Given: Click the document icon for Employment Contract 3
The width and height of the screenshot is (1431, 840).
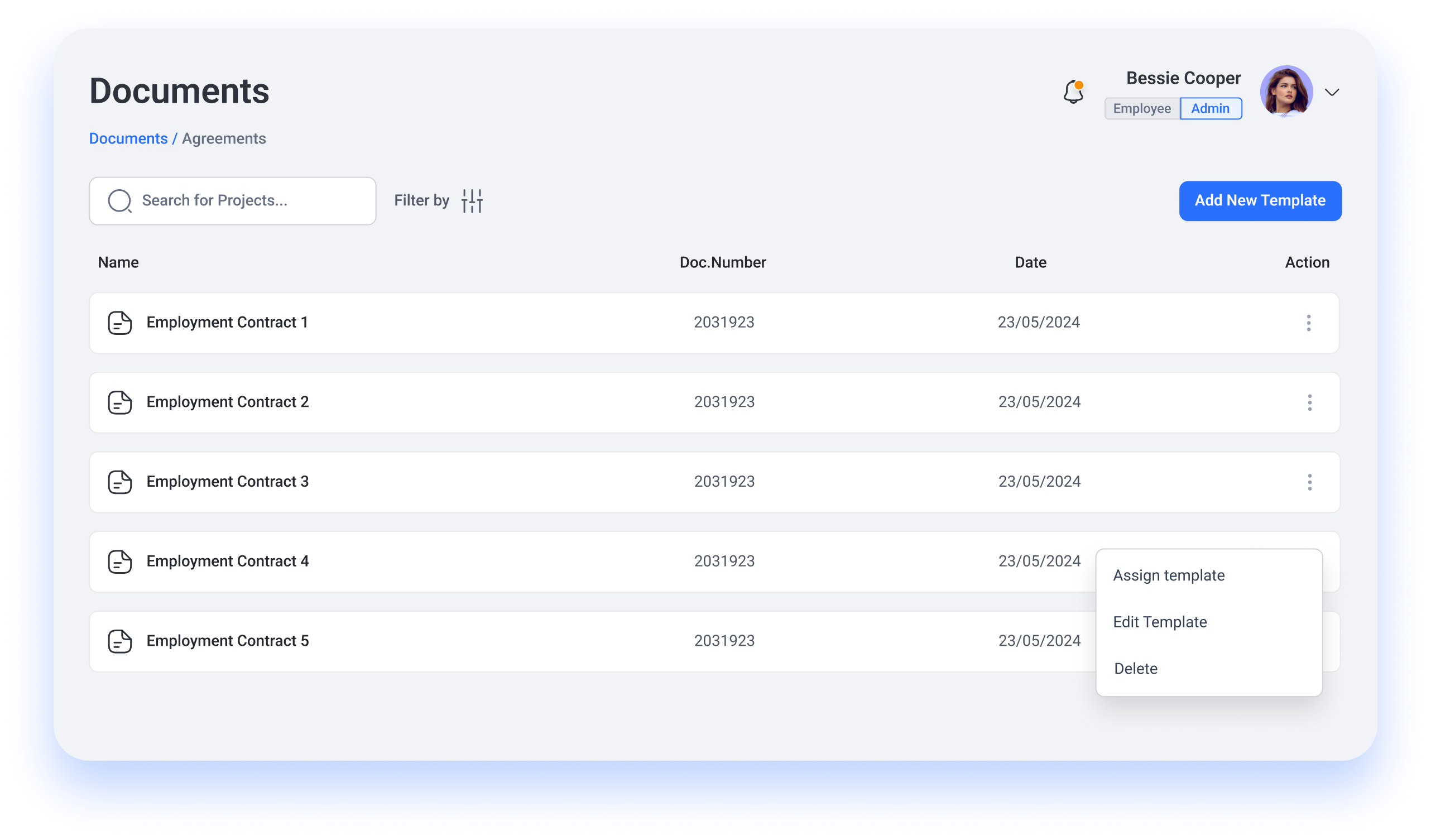Looking at the screenshot, I should pos(120,482).
